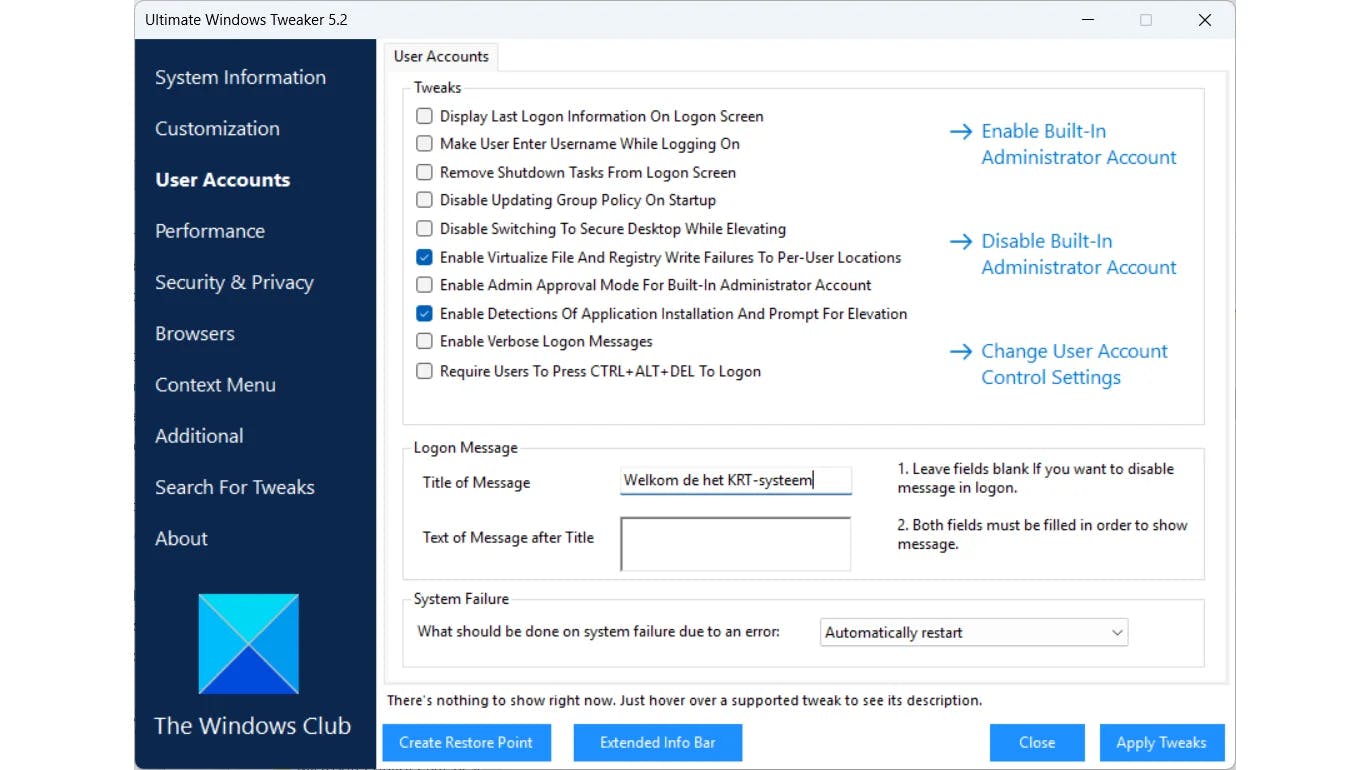Screen dimensions: 1369x770
Task: Click the 'Ultimate Windows Tweaker 5.2' title text
Action: click(x=246, y=20)
